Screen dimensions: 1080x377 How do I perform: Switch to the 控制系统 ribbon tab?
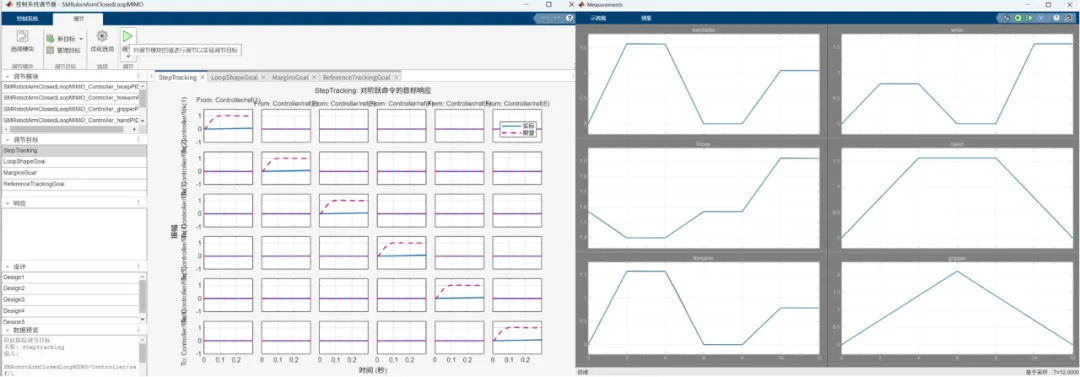(x=27, y=19)
